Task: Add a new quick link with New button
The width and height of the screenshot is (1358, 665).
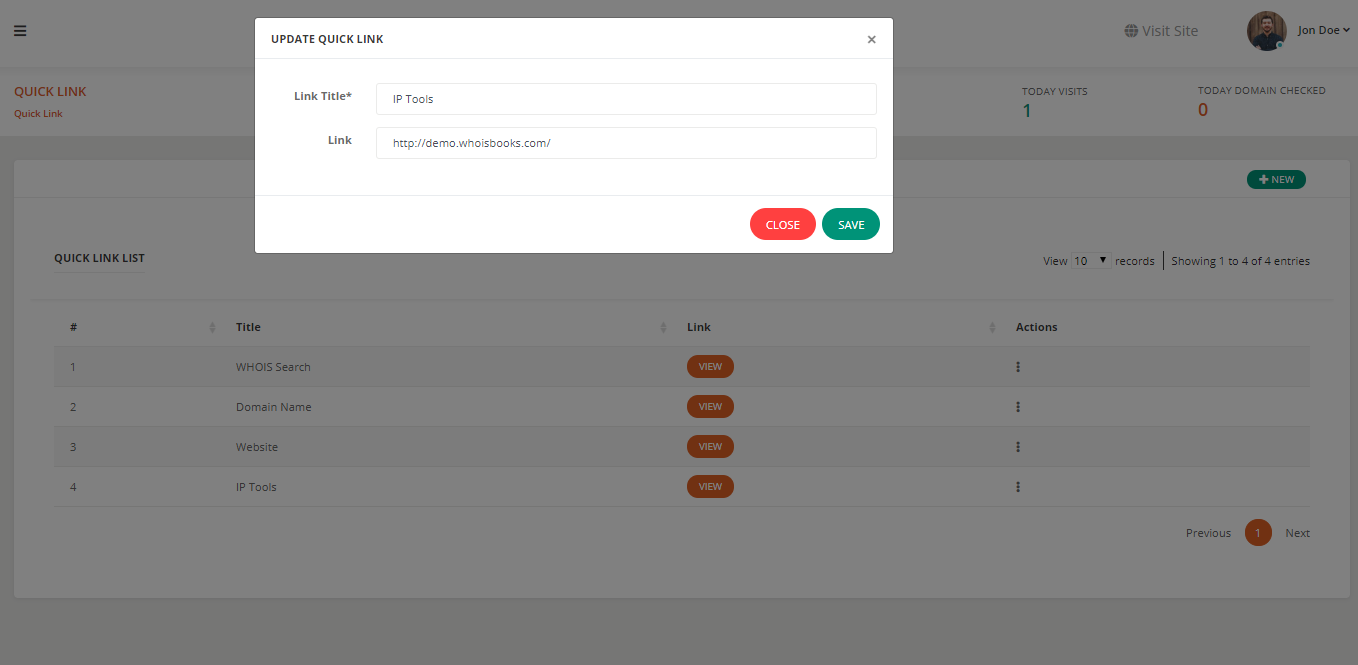Action: (1275, 180)
